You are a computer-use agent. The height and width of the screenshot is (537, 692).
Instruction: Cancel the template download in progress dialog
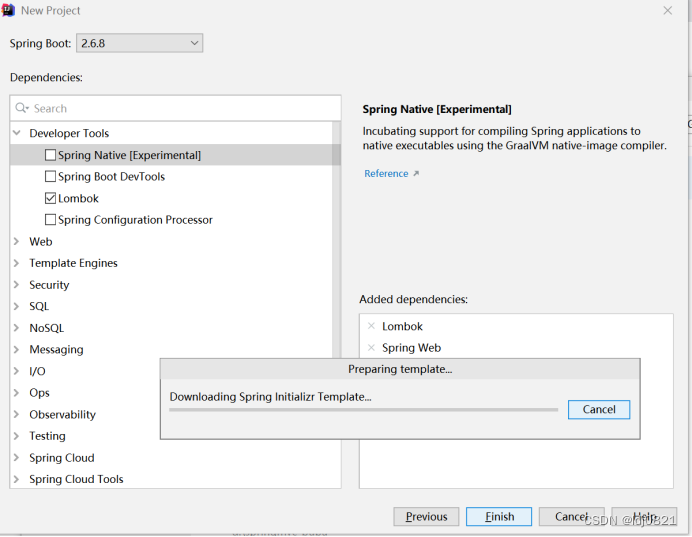tap(599, 409)
